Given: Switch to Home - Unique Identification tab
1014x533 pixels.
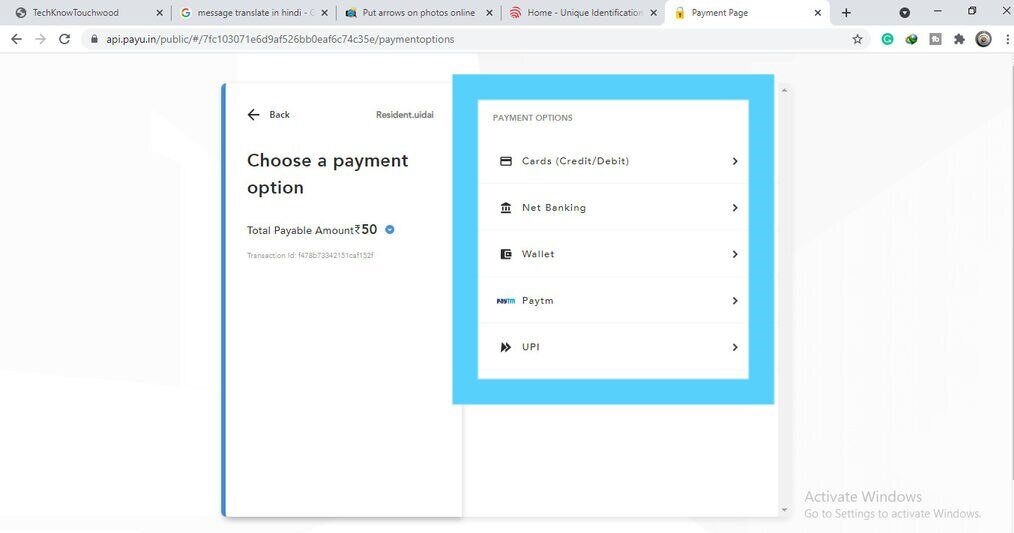Looking at the screenshot, I should point(583,12).
